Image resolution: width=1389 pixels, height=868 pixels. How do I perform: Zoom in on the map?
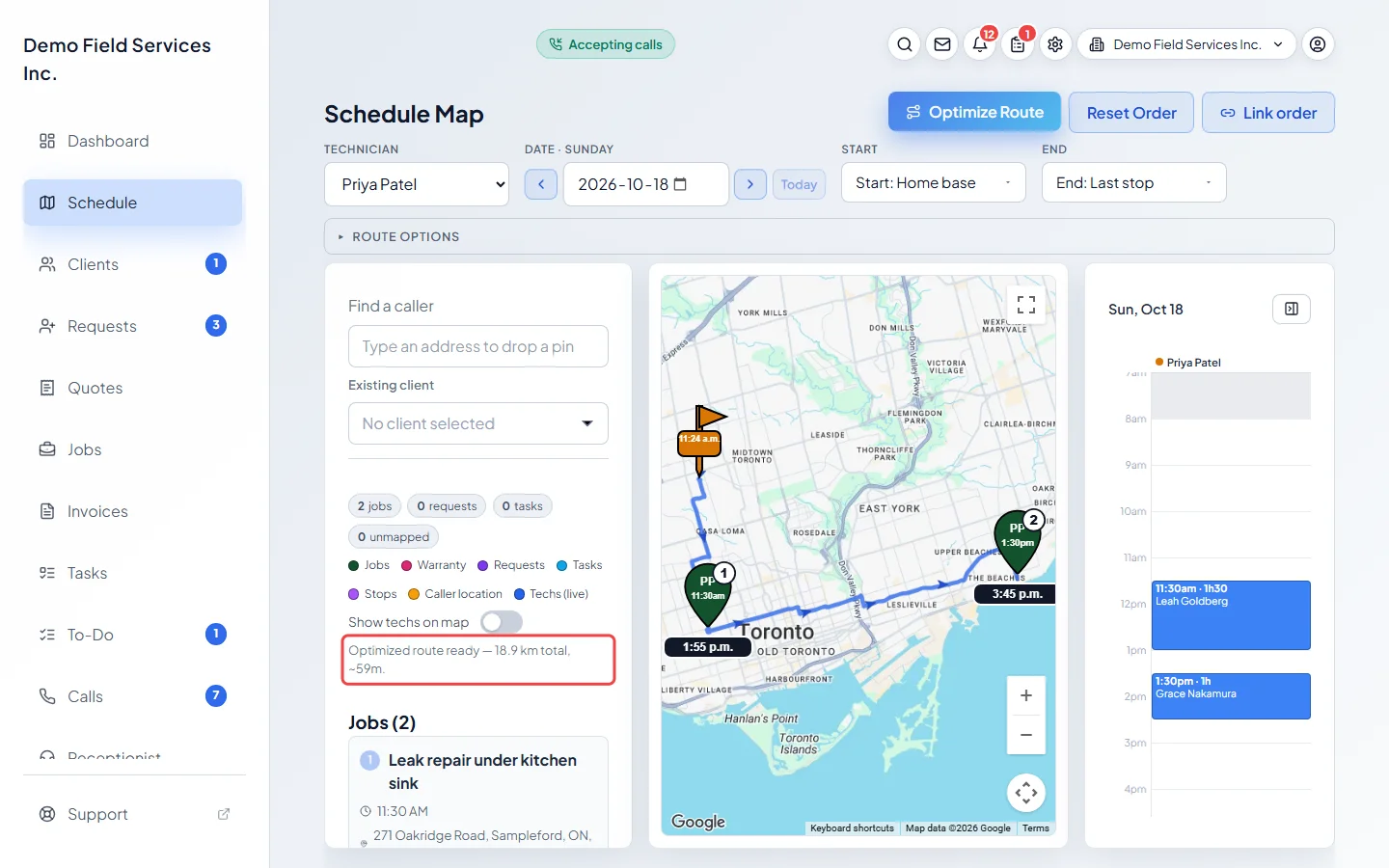(x=1026, y=695)
